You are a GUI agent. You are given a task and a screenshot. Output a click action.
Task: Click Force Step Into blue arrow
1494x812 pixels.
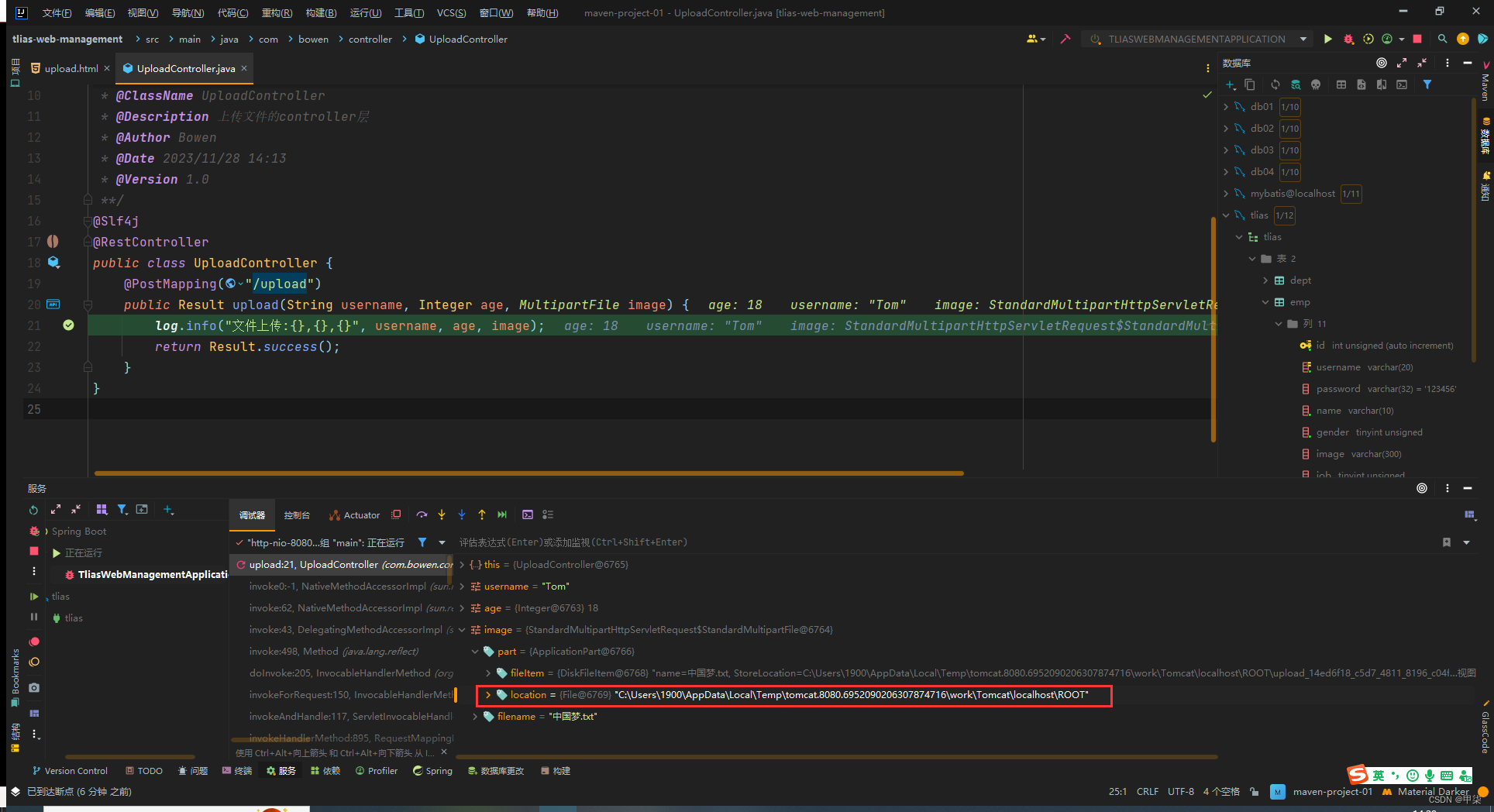coord(462,514)
